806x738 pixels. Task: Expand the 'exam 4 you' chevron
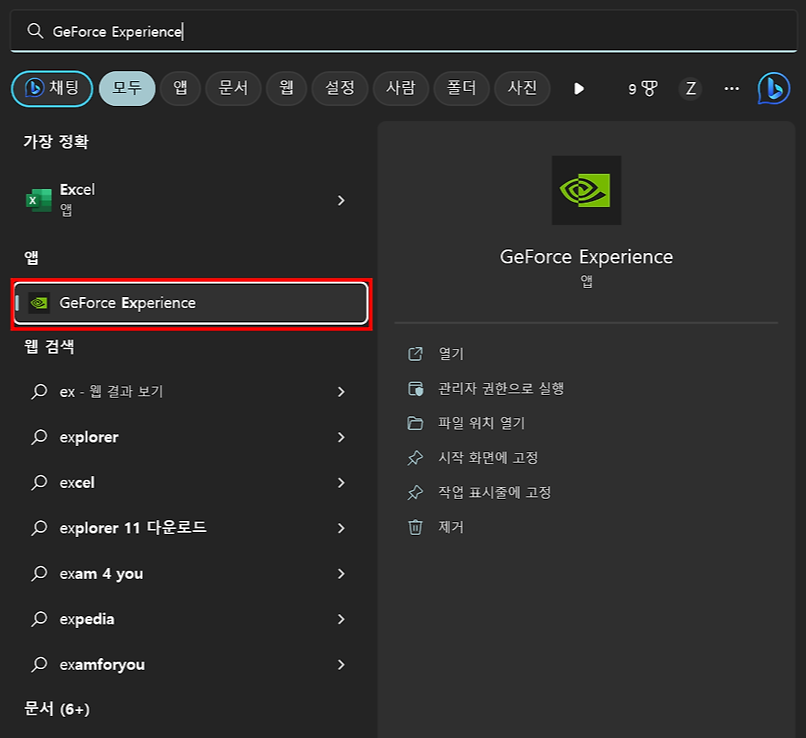pyautogui.click(x=341, y=574)
